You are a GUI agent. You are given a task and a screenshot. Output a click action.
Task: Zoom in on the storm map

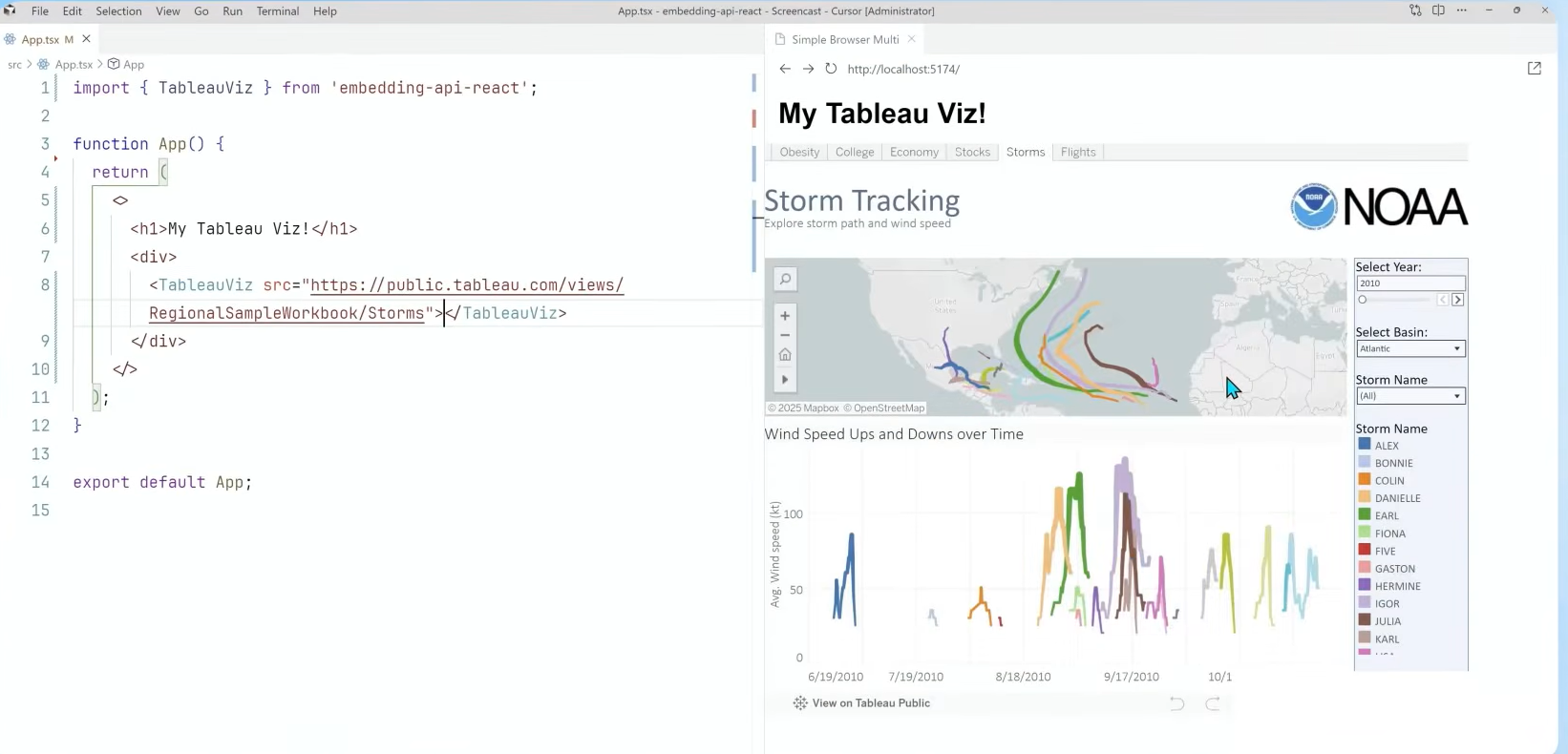(785, 316)
